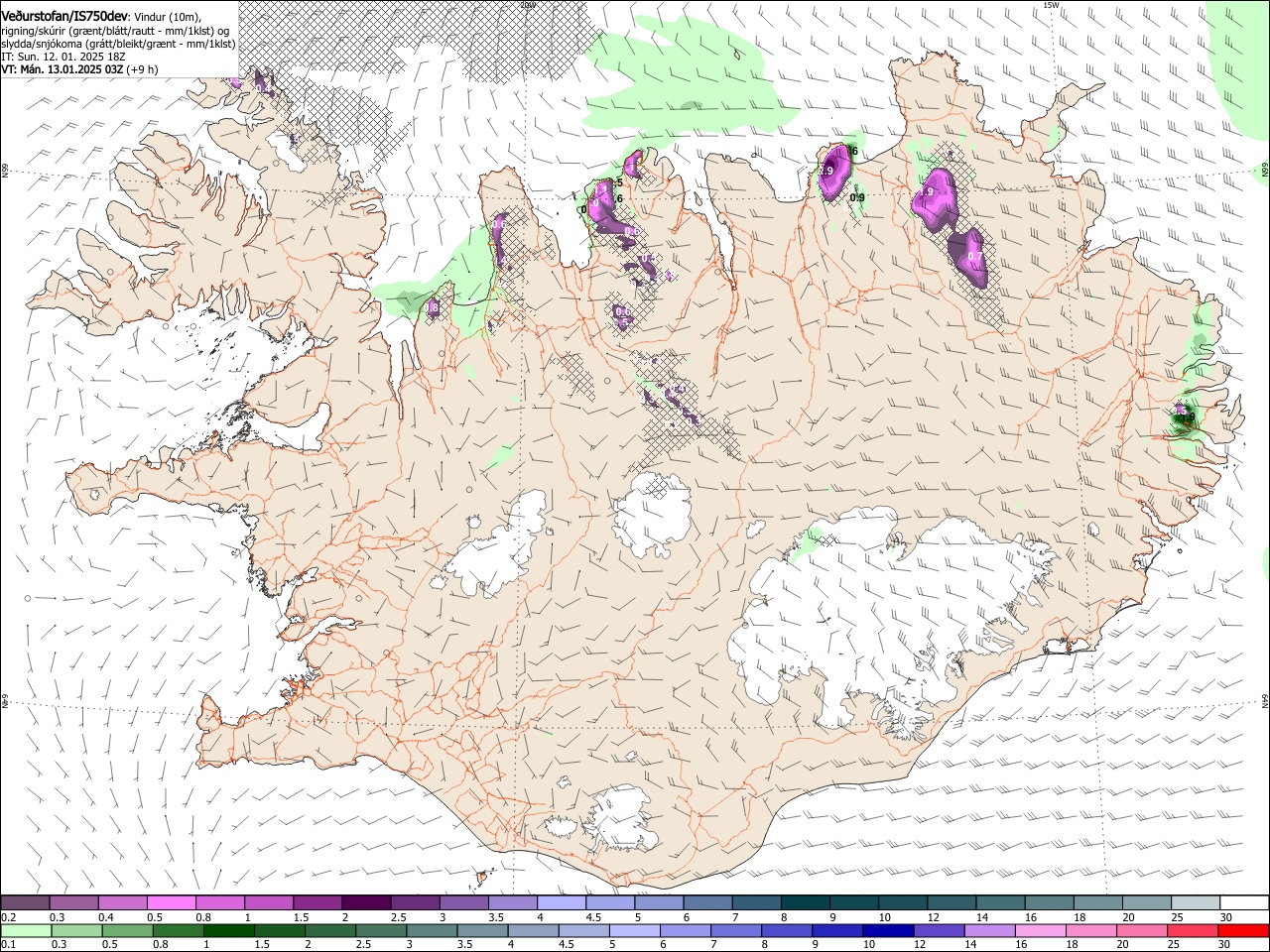Select bottom-row violet swatch between 14 and 16
This screenshot has width=1270, height=952.
[x=988, y=930]
